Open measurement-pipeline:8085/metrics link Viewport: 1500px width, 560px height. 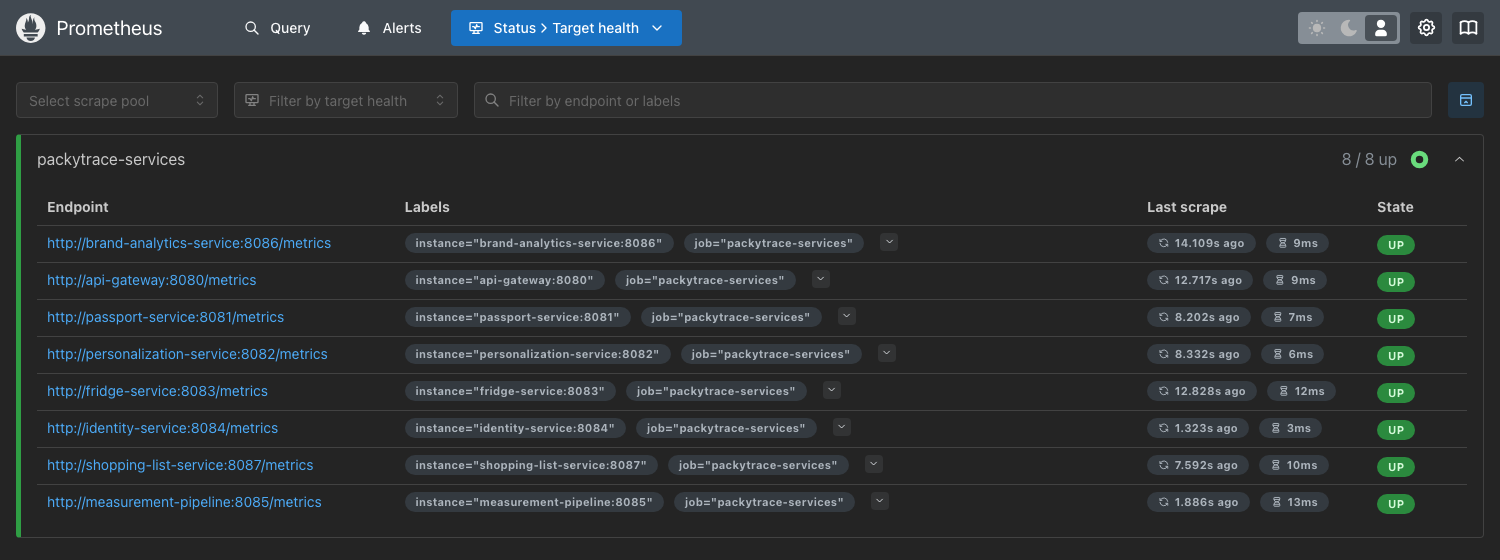point(184,502)
